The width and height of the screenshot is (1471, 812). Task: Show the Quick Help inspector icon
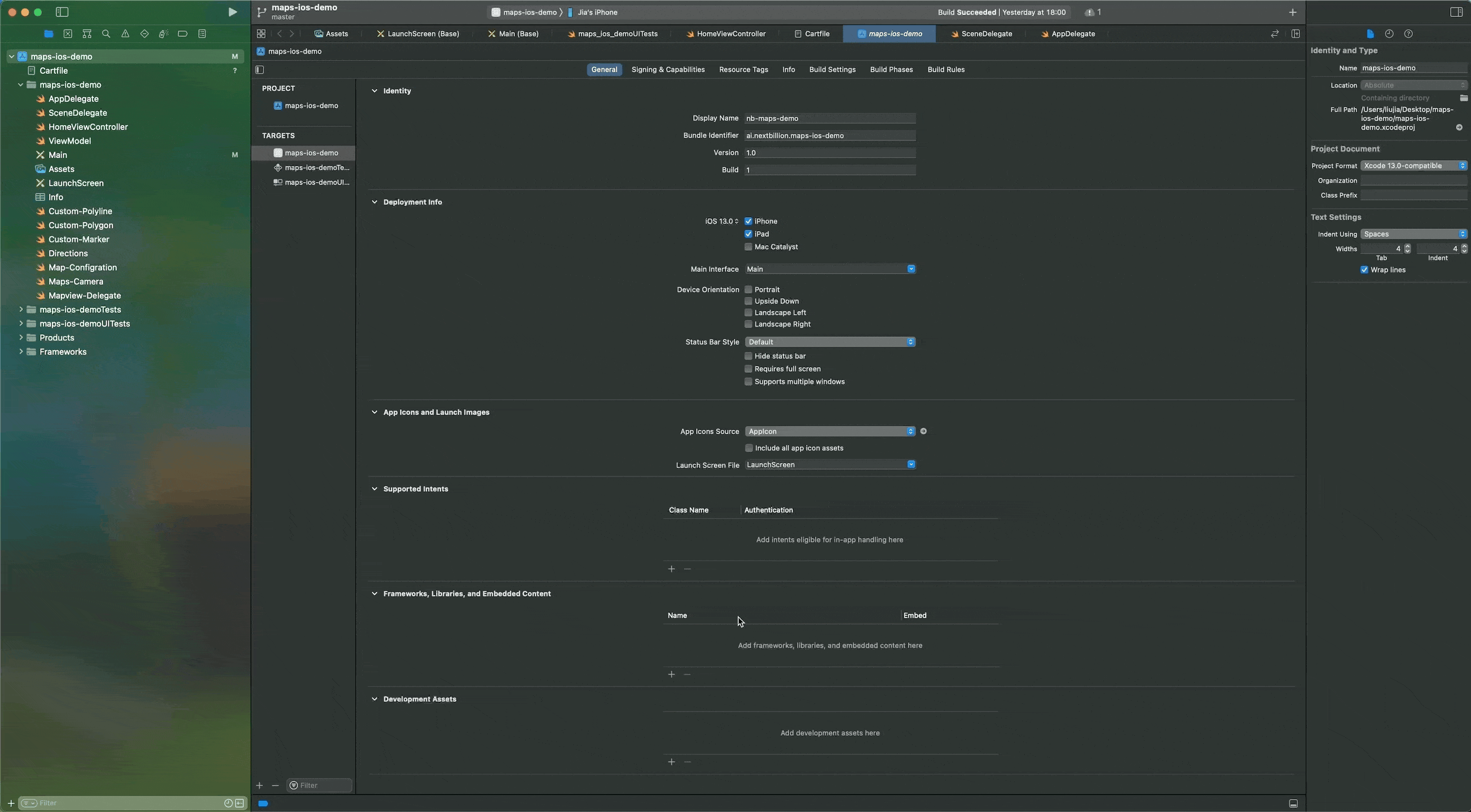click(x=1409, y=34)
